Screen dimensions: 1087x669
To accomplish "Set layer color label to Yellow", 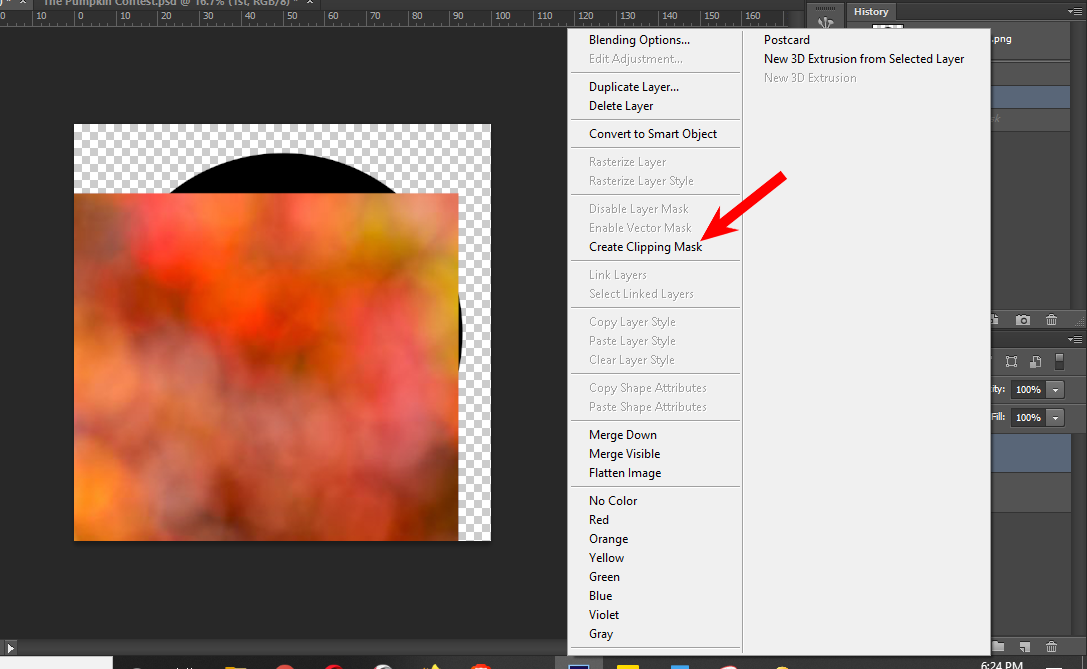I will (607, 558).
